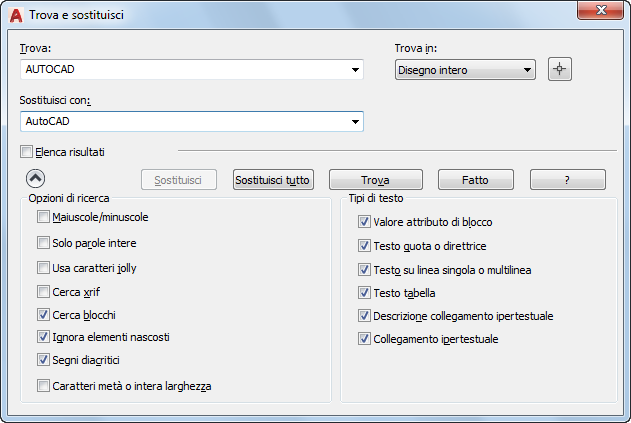Close the Trova e sostituisci dialog

click(600, 10)
